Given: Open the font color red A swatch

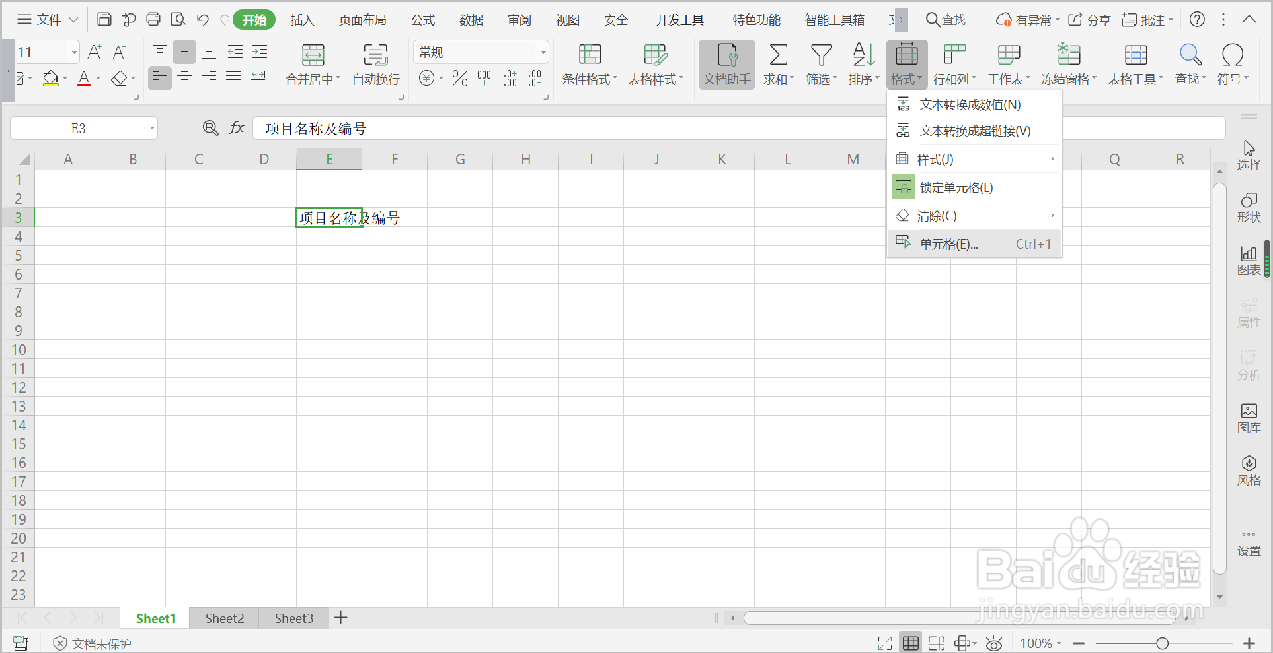Looking at the screenshot, I should pyautogui.click(x=84, y=77).
